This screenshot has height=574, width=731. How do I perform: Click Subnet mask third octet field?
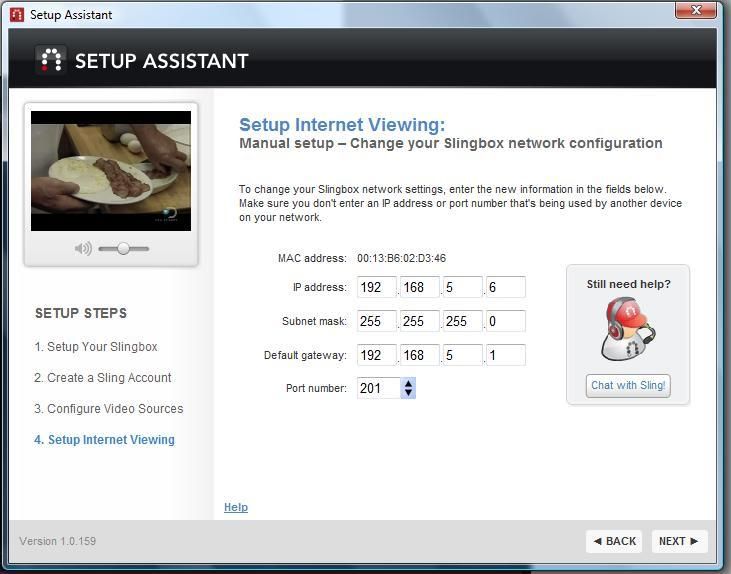tap(462, 321)
